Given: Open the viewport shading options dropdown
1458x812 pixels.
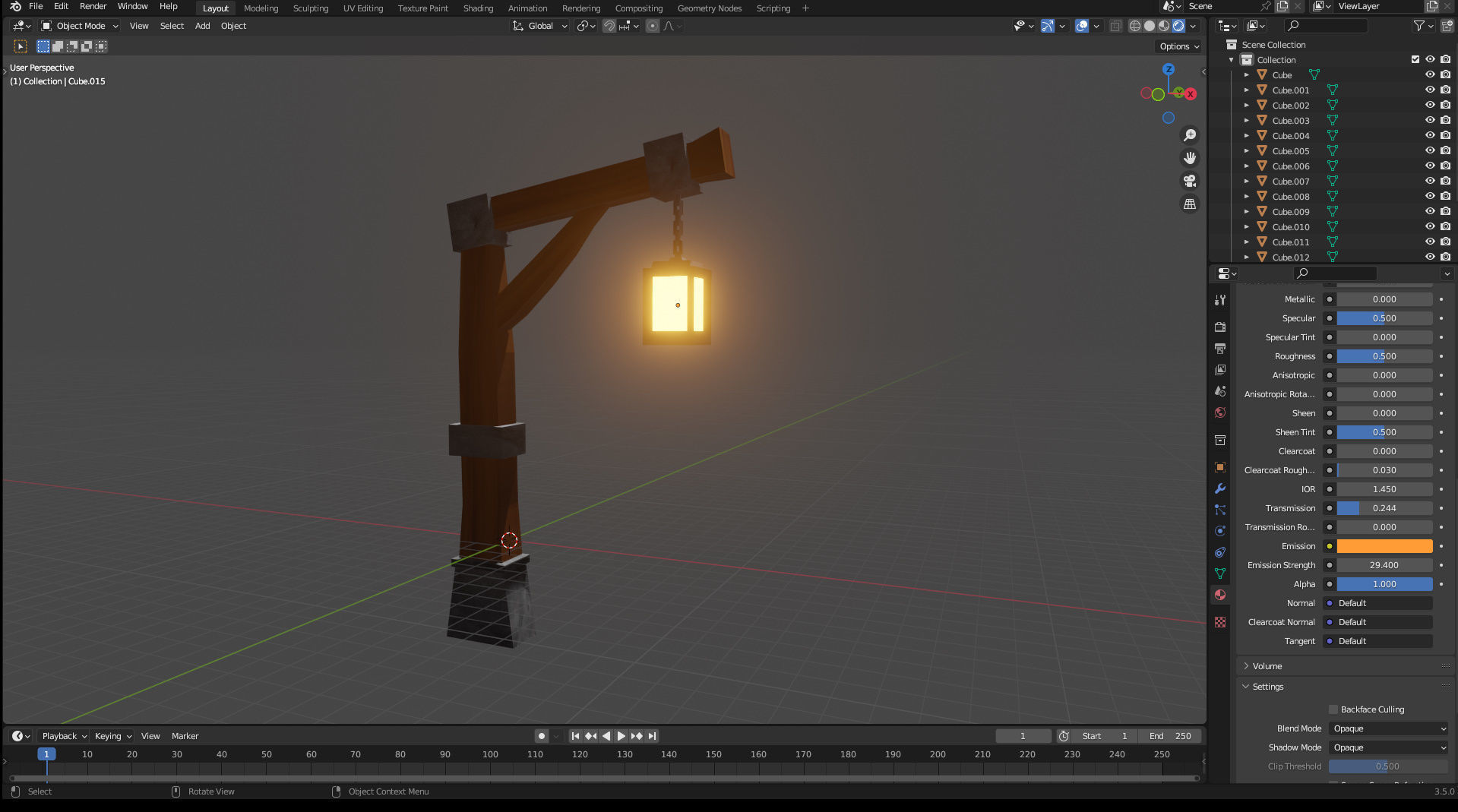Looking at the screenshot, I should tap(1194, 26).
